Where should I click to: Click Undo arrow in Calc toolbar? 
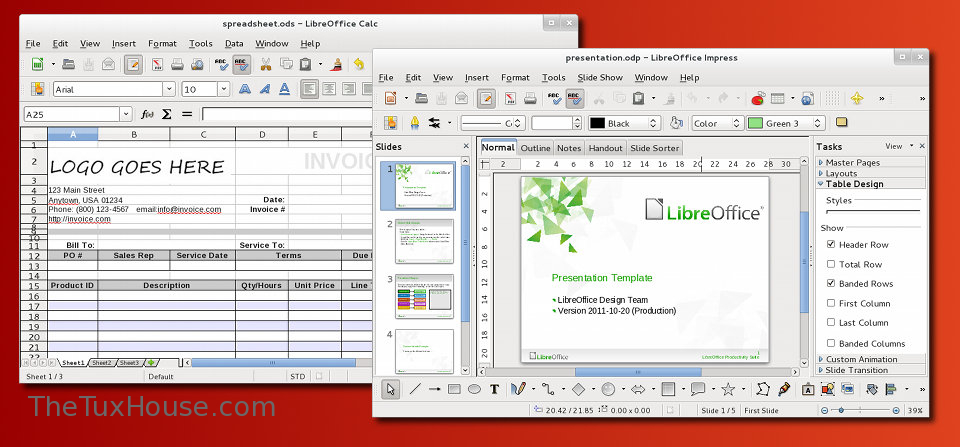pos(359,64)
